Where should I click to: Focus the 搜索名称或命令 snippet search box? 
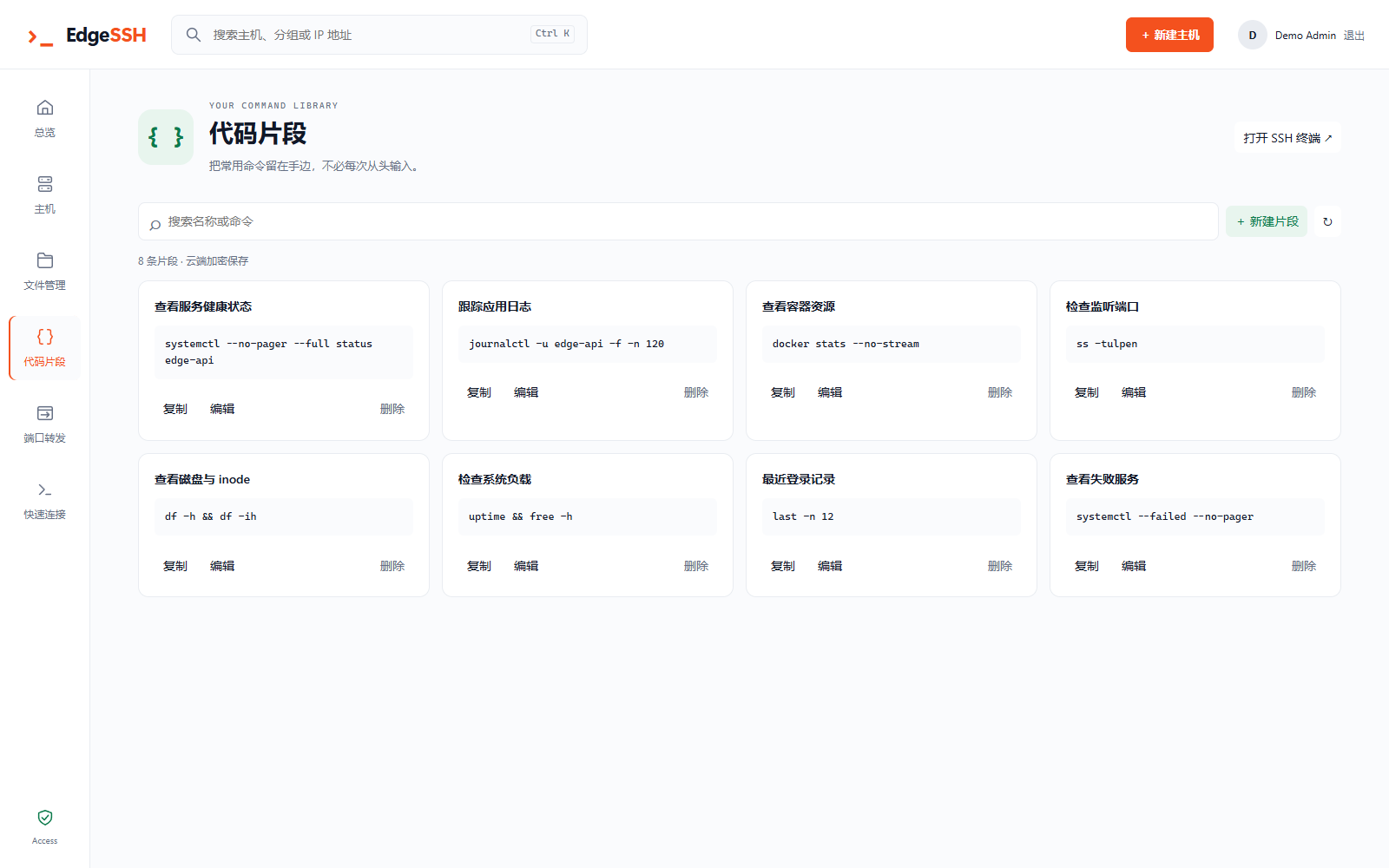click(678, 221)
